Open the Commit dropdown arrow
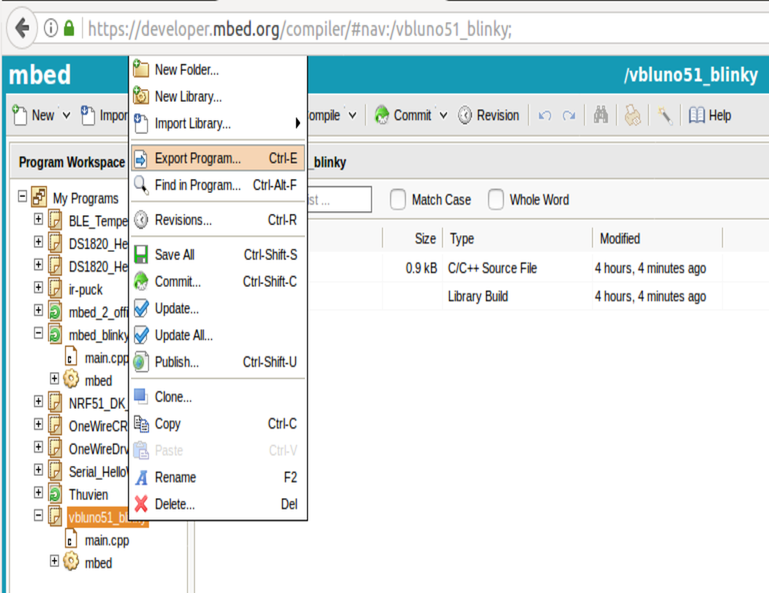 pos(443,115)
